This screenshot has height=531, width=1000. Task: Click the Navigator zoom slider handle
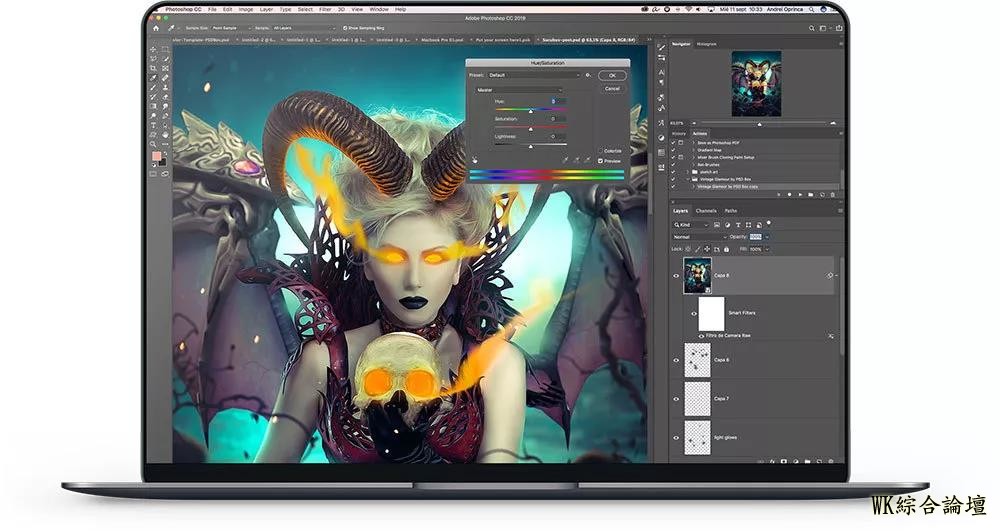759,124
